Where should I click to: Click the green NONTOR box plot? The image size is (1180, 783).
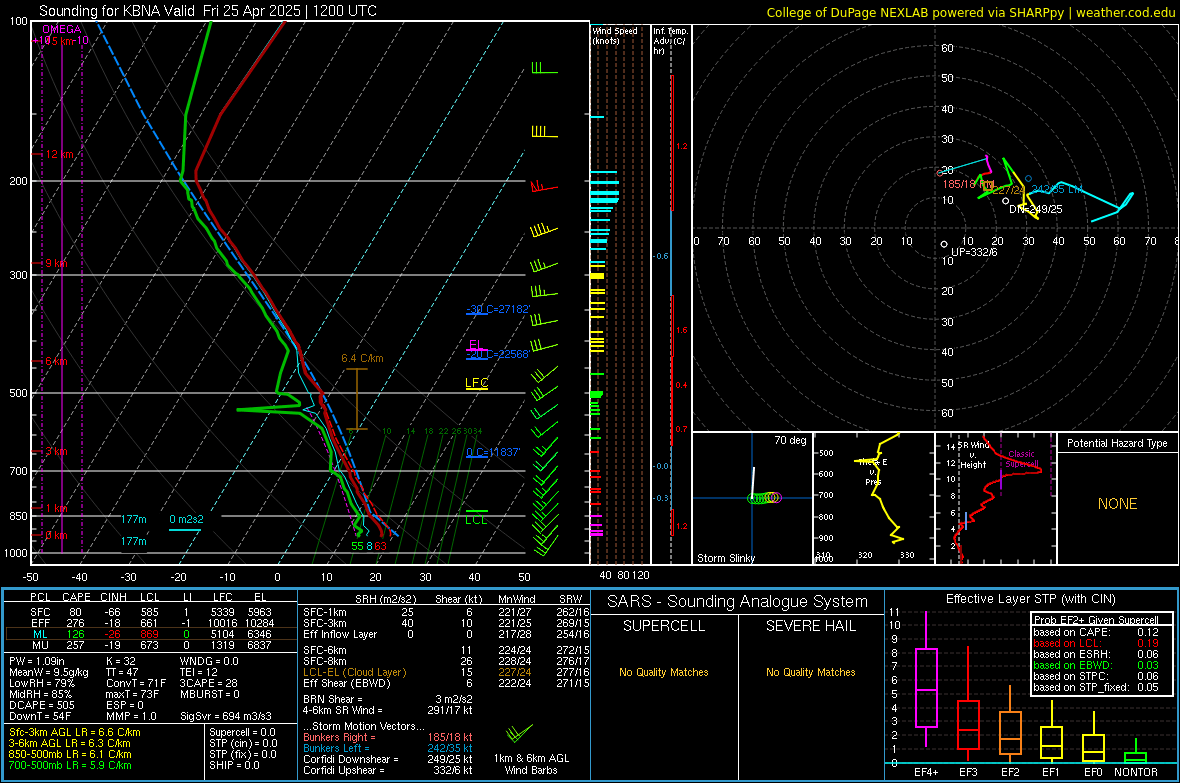click(x=1135, y=753)
